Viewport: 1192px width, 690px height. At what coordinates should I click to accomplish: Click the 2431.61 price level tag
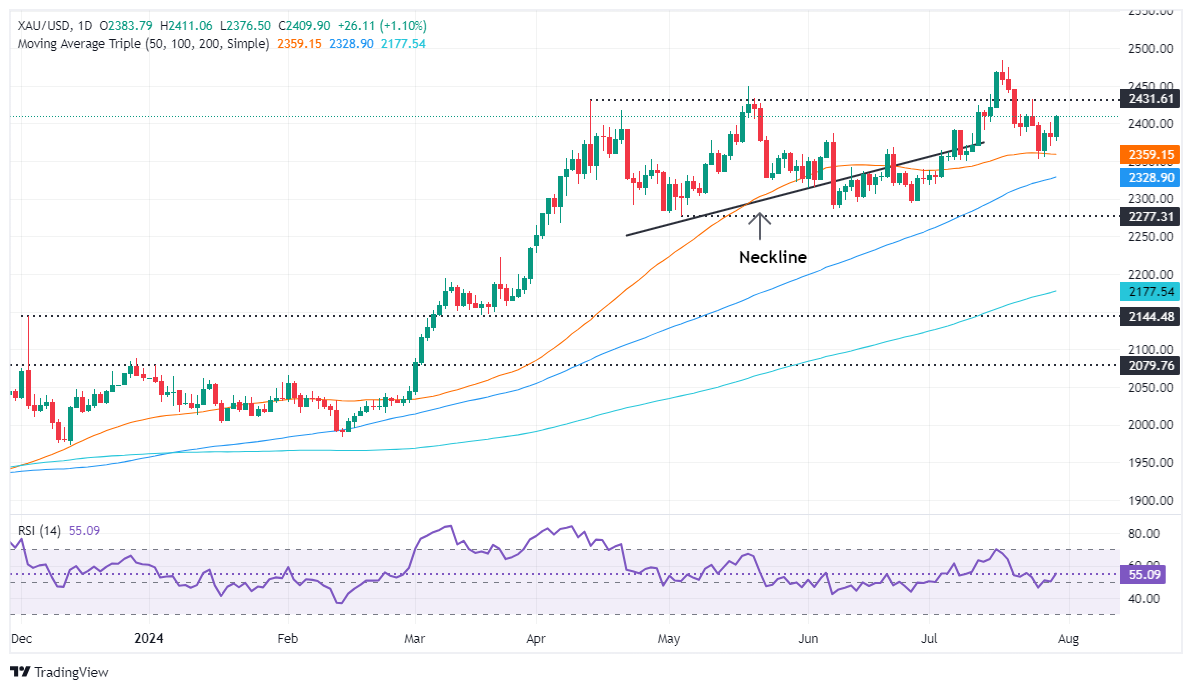click(1151, 99)
